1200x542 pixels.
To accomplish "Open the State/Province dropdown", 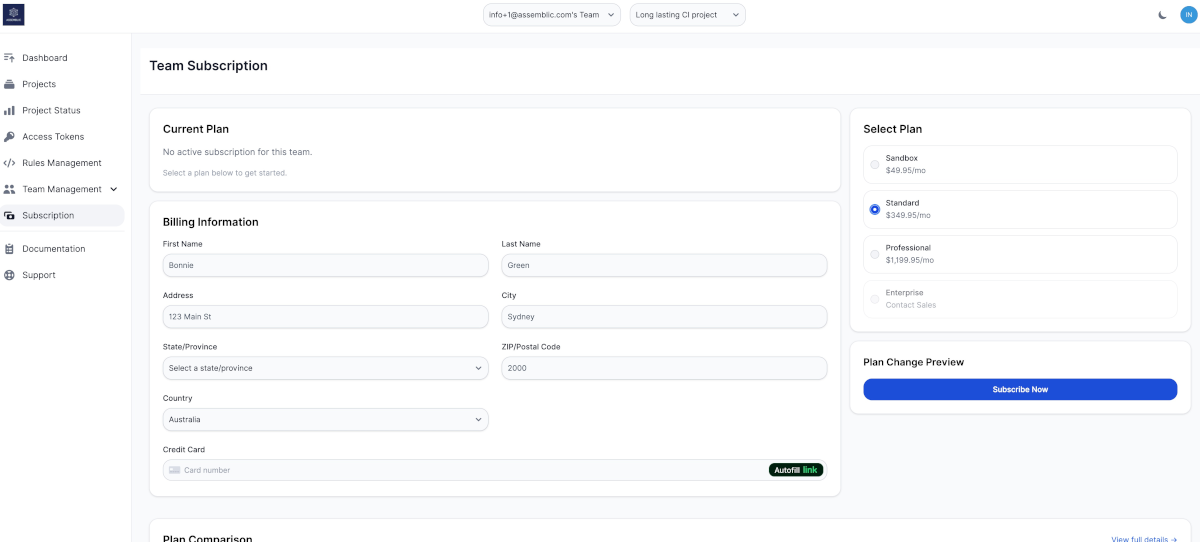I will pyautogui.click(x=326, y=368).
